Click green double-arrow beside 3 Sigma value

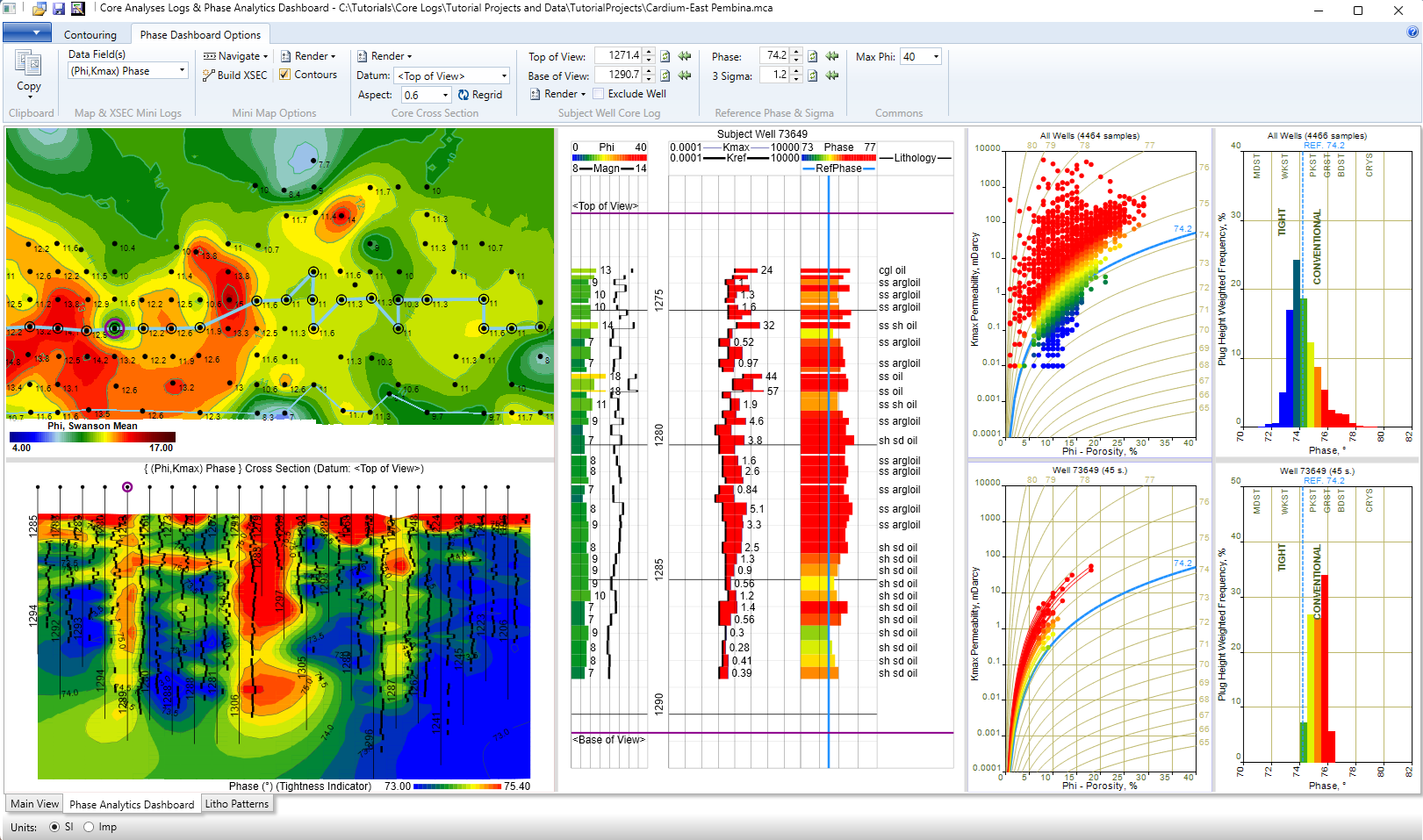pos(832,75)
